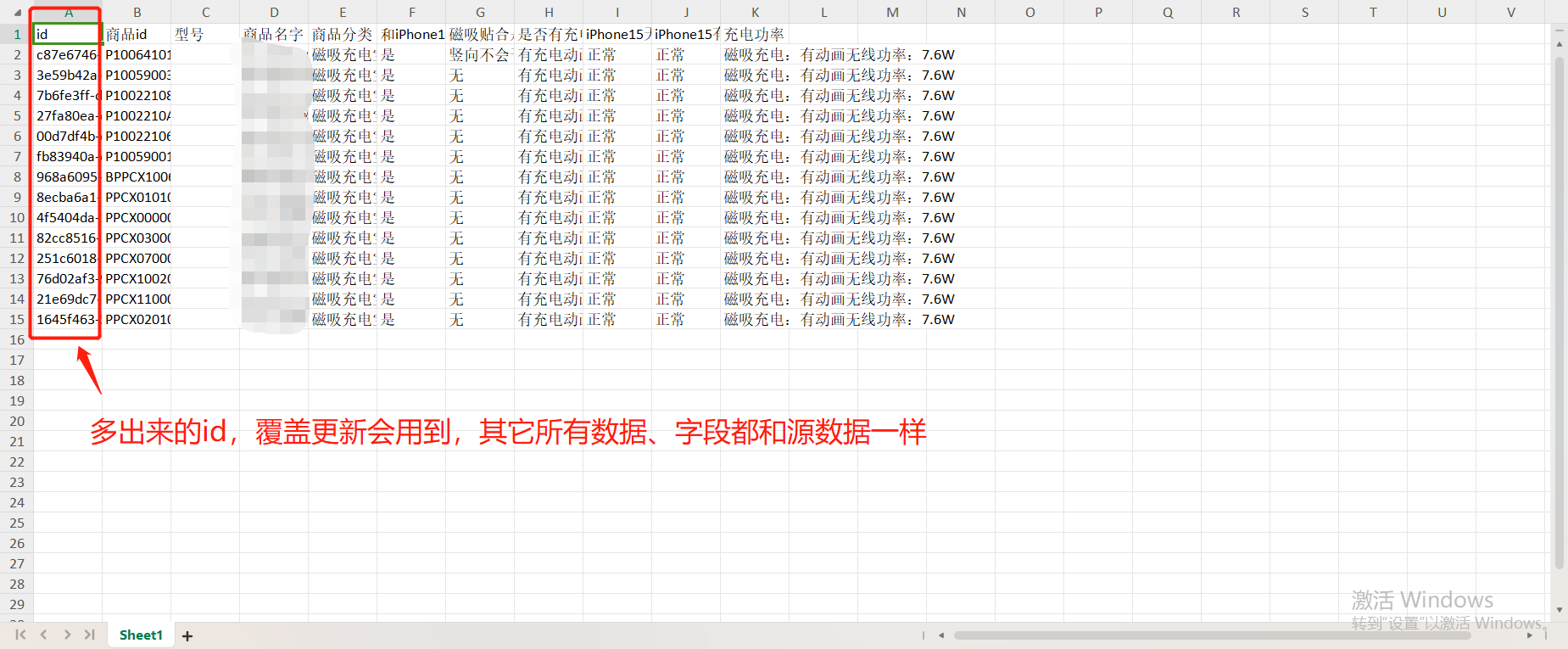Click horizontal scrollbar left arrow
1568x649 pixels.
pos(941,635)
